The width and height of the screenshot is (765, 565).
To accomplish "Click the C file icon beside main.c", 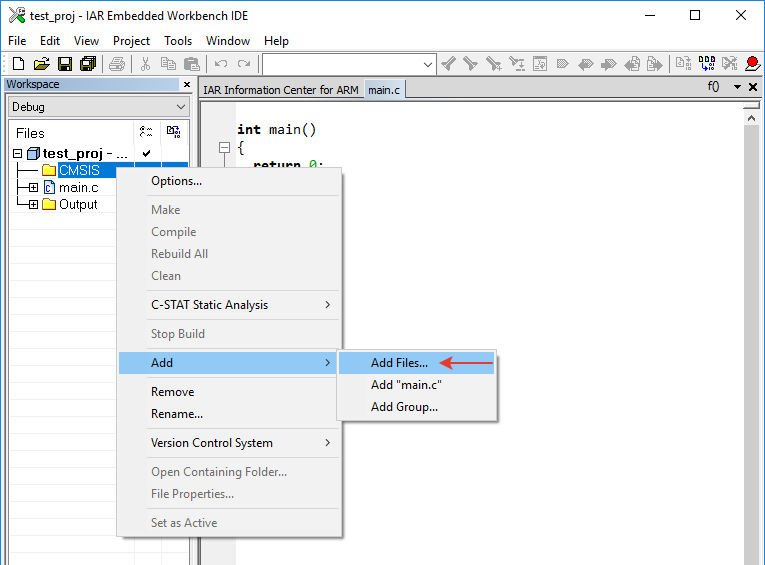I will 49,187.
